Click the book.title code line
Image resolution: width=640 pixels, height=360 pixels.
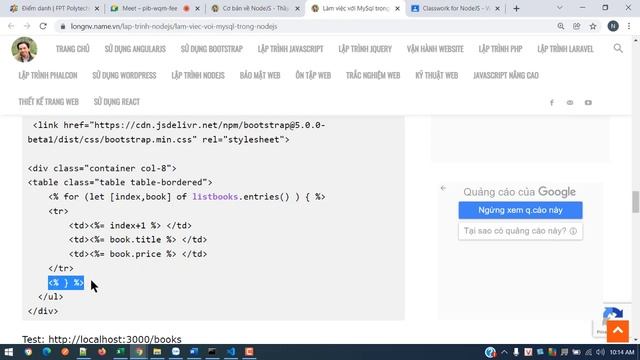(138, 240)
